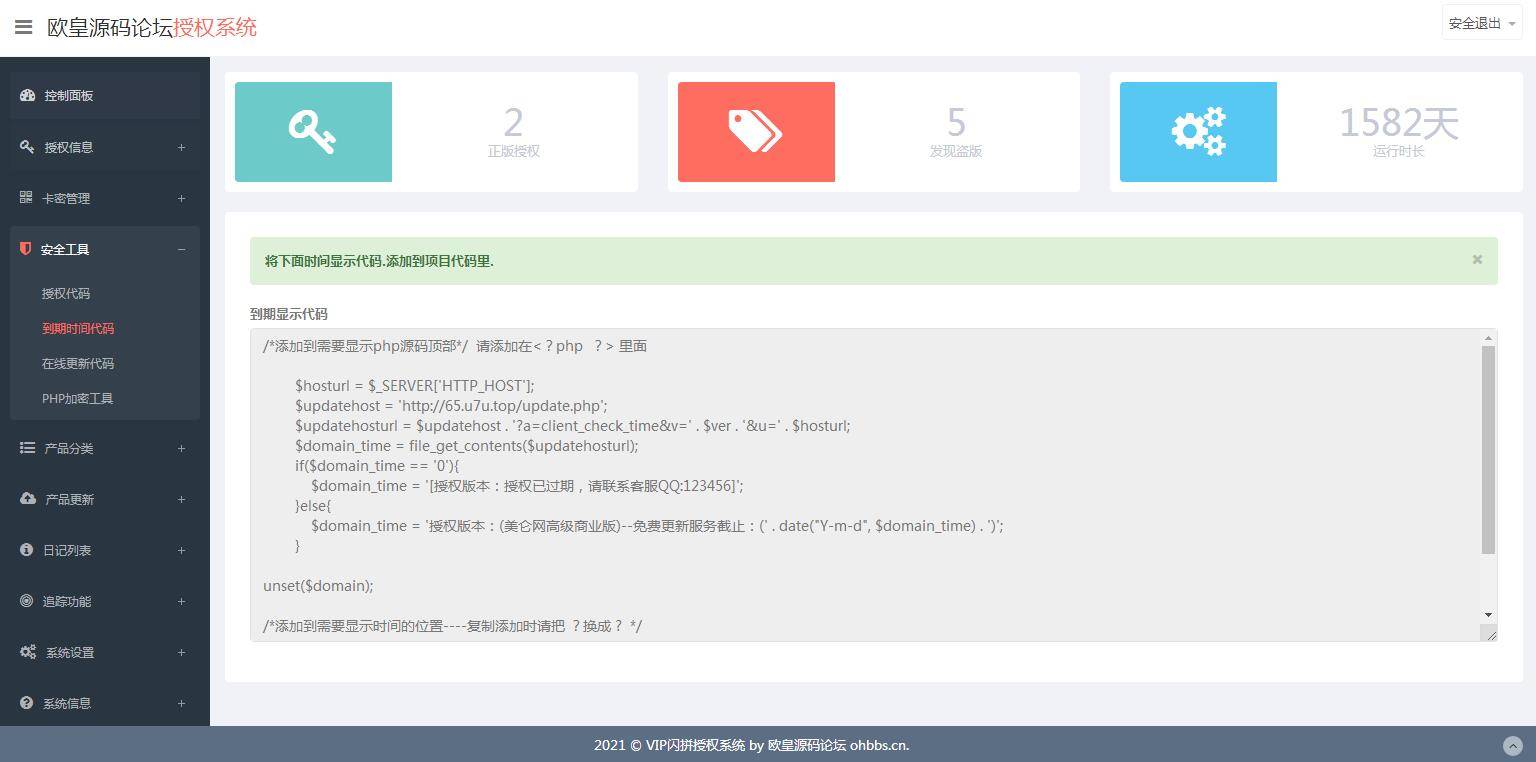Click the 控制面板 dashboard icon
Image resolution: width=1536 pixels, height=762 pixels.
(x=27, y=95)
